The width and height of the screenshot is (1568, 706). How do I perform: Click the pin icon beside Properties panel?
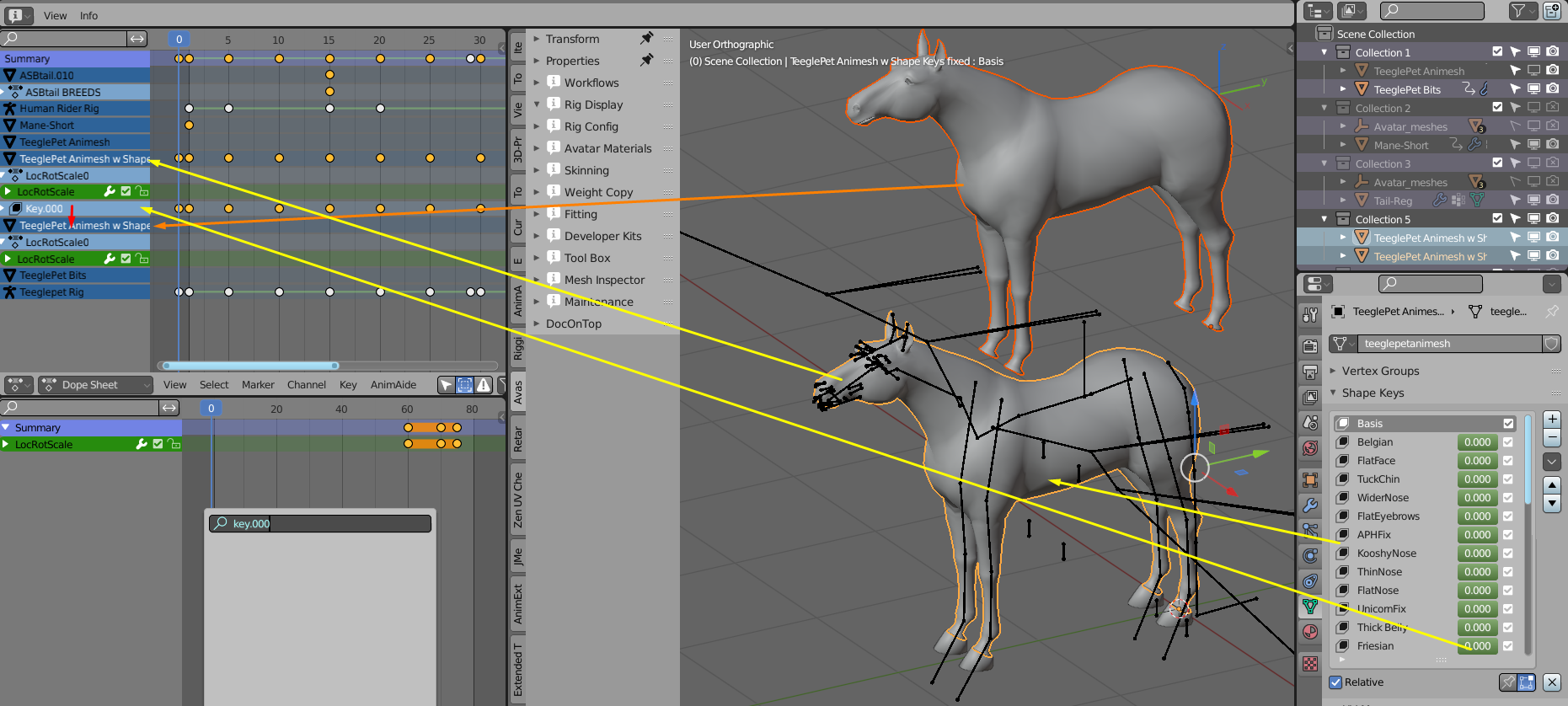coord(647,60)
